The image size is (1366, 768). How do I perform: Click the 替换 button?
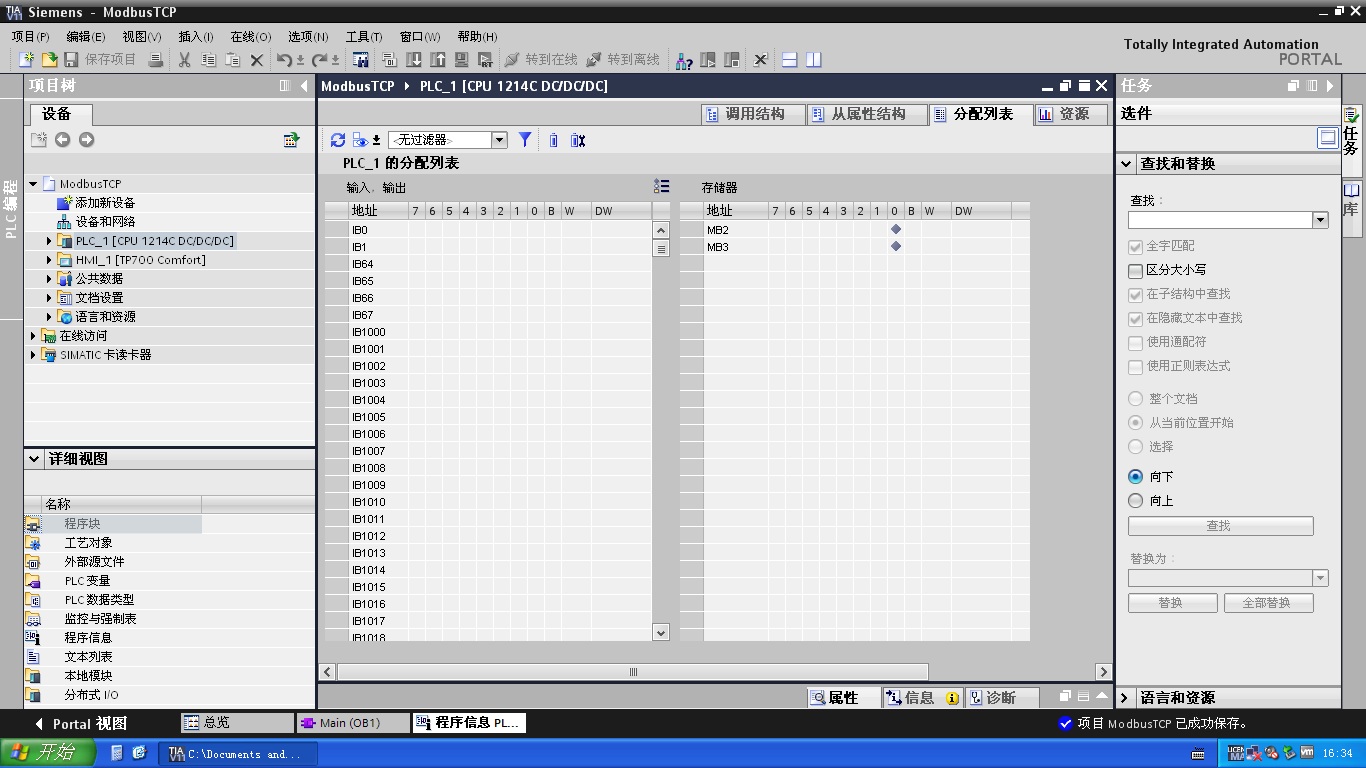click(1172, 603)
